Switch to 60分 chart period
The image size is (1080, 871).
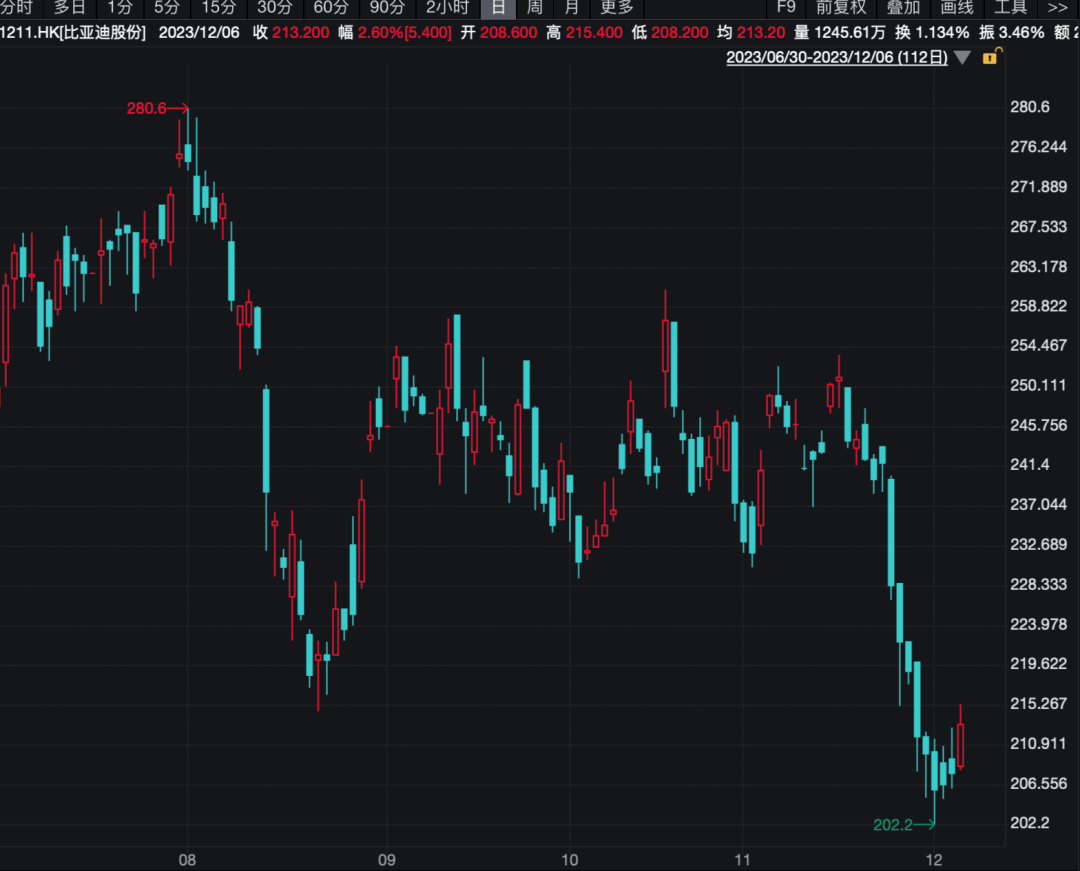(x=331, y=8)
